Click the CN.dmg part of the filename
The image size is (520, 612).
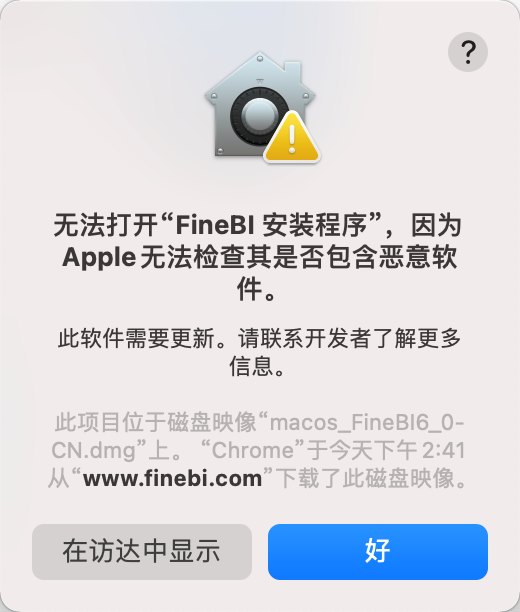(93, 451)
